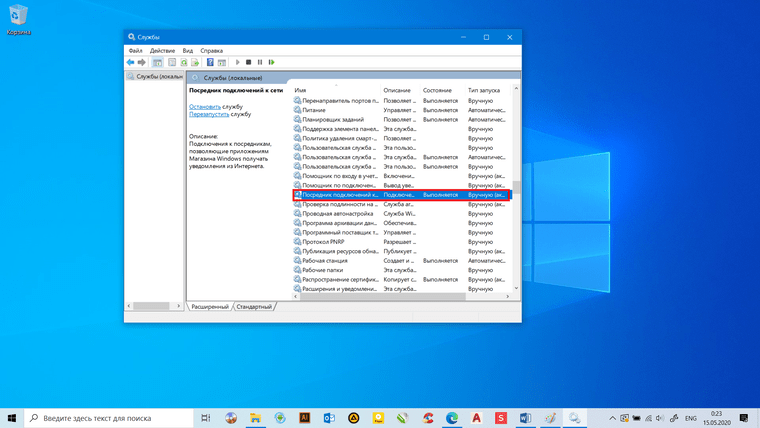The height and width of the screenshot is (428, 760).
Task: Click the Export list toolbar icon
Action: [195, 62]
